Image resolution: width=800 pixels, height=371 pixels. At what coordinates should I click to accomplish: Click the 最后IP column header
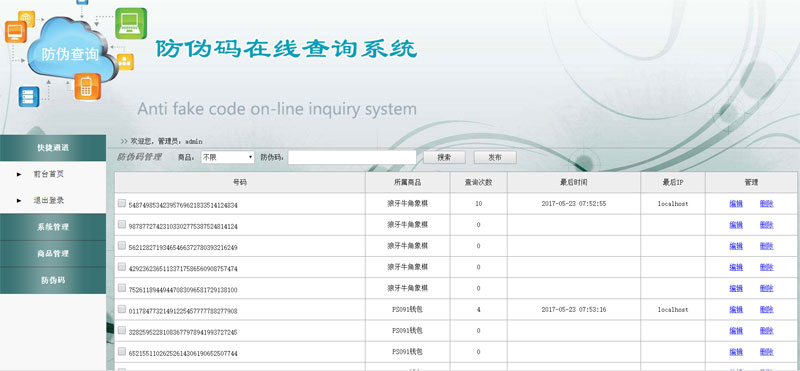click(x=673, y=182)
